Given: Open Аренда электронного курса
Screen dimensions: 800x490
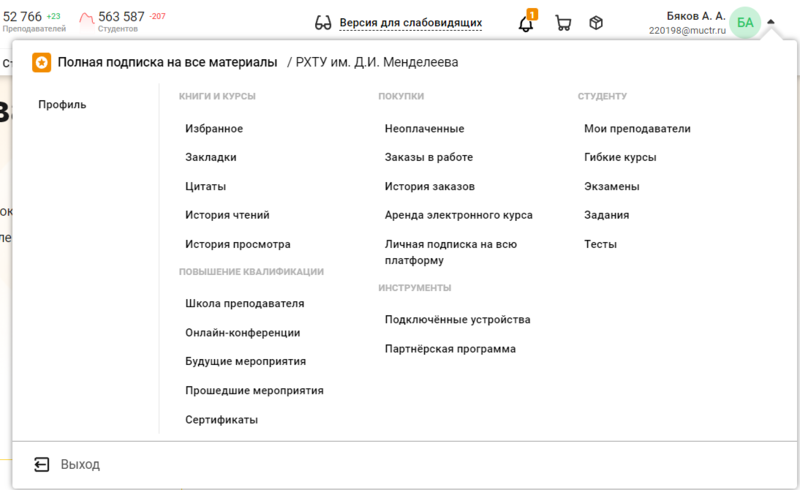Looking at the screenshot, I should pyautogui.click(x=459, y=215).
